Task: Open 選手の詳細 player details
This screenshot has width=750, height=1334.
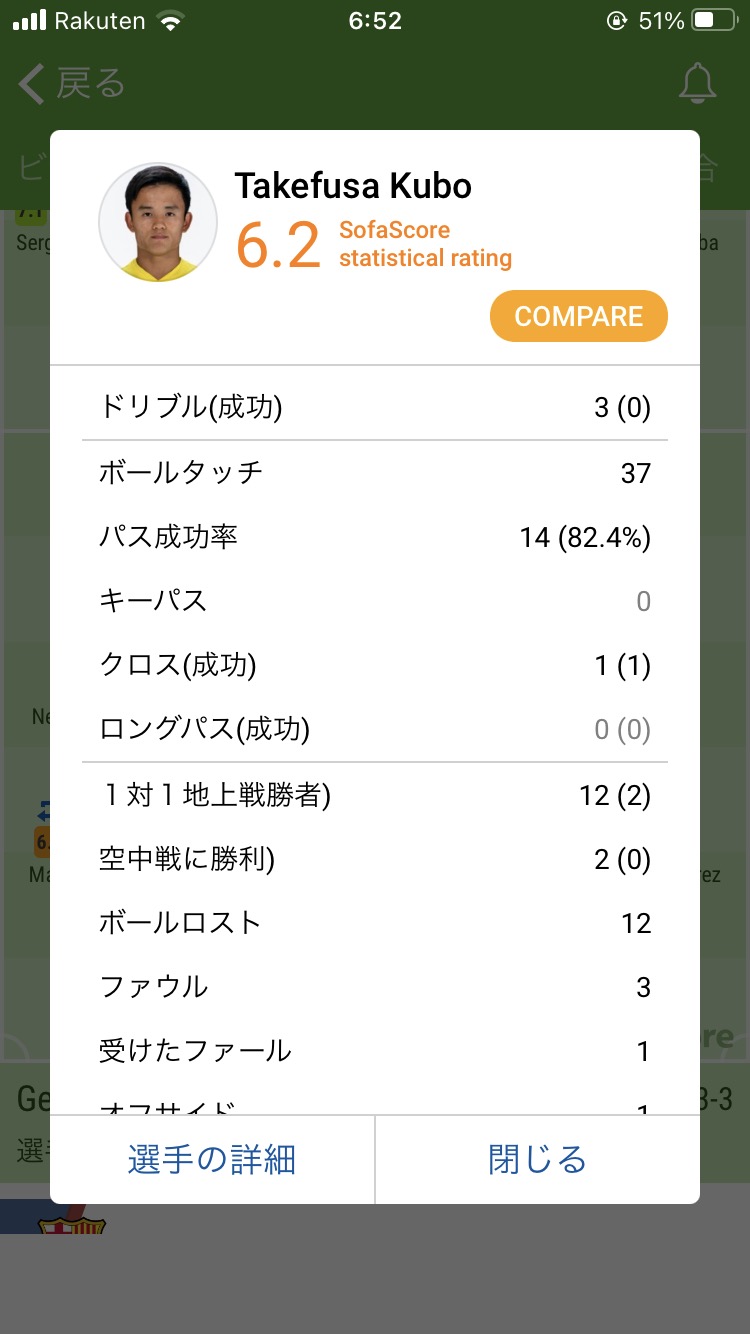Action: pos(212,1160)
